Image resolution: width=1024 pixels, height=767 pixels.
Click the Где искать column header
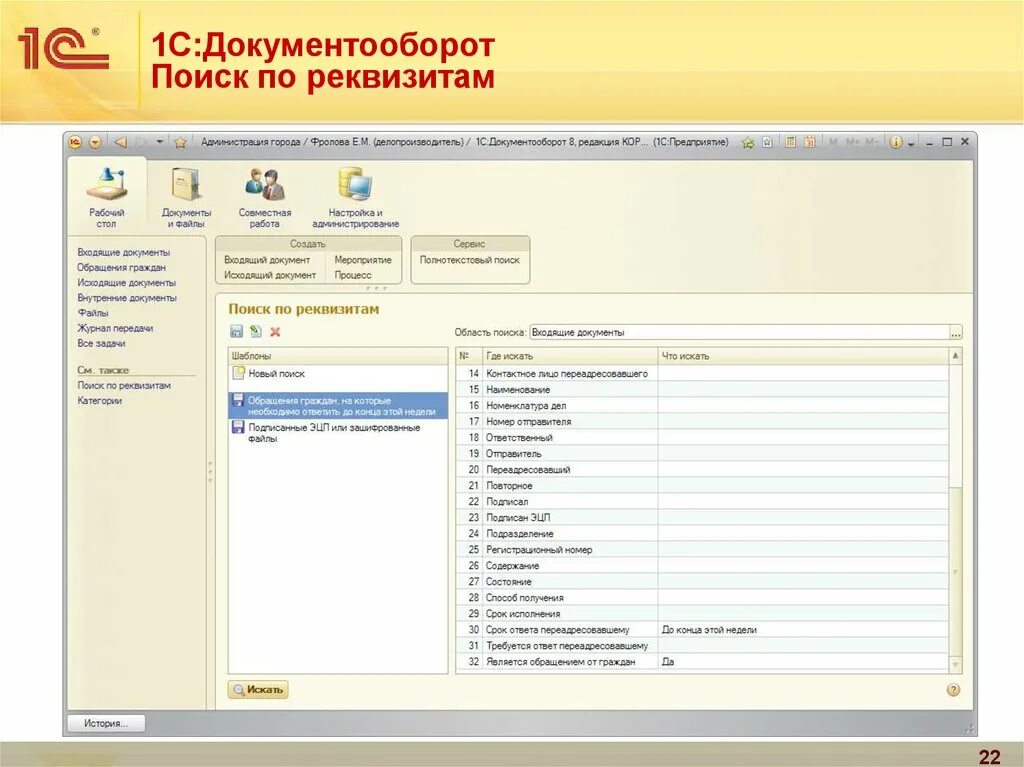tap(569, 356)
